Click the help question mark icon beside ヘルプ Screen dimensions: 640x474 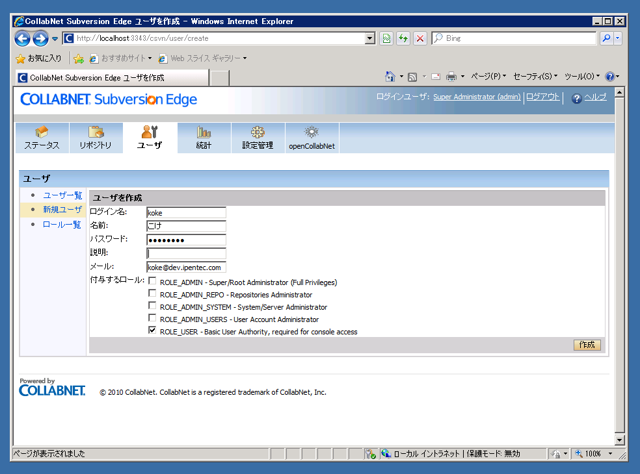coord(576,98)
